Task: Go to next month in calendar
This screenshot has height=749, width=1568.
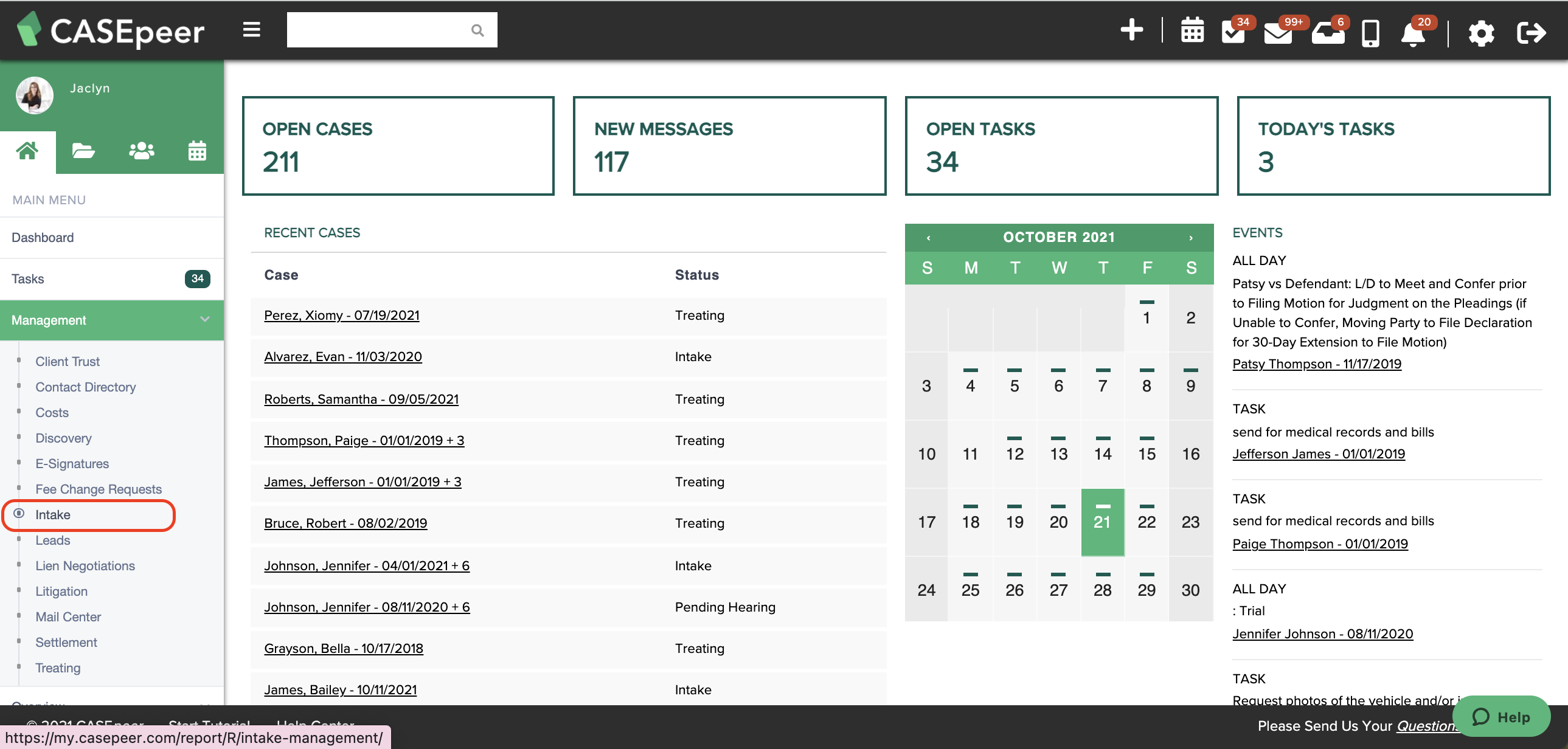Action: (1191, 238)
